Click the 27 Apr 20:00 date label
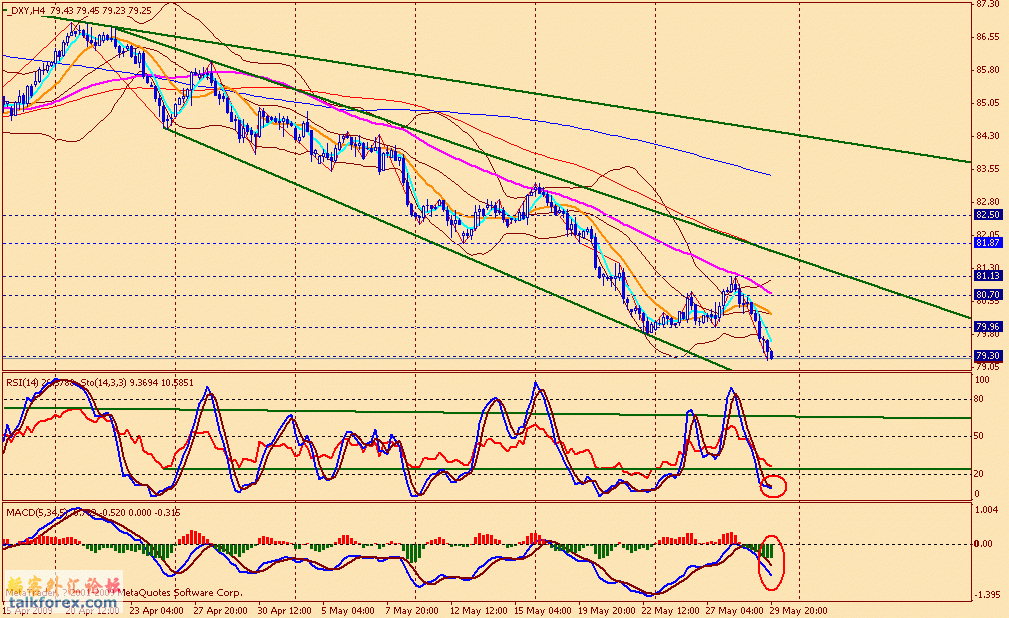 (220, 610)
